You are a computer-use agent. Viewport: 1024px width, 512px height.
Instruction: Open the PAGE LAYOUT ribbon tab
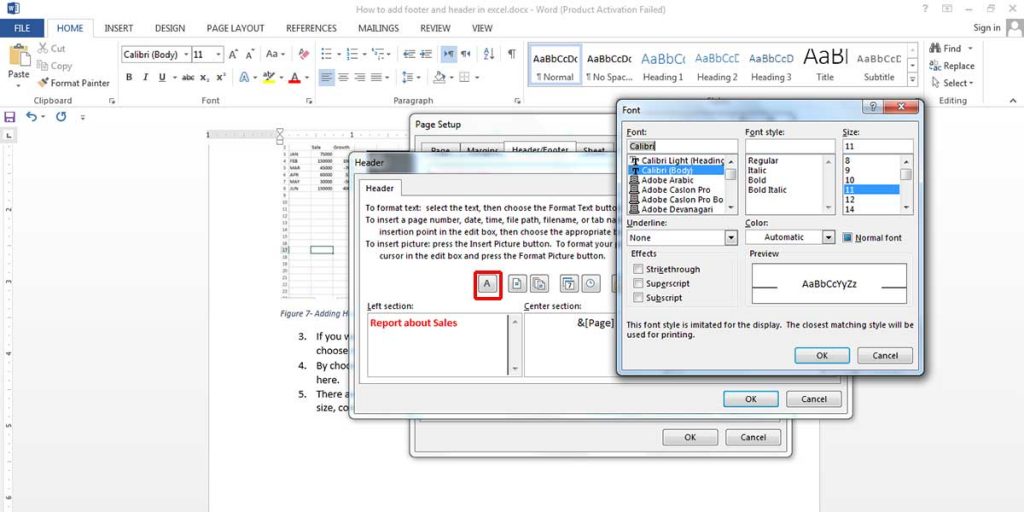[235, 28]
